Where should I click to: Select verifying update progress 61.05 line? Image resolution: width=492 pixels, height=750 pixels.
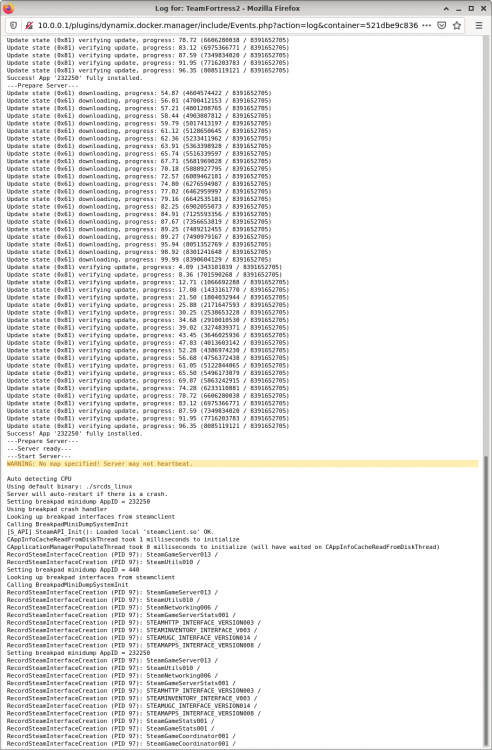148,365
